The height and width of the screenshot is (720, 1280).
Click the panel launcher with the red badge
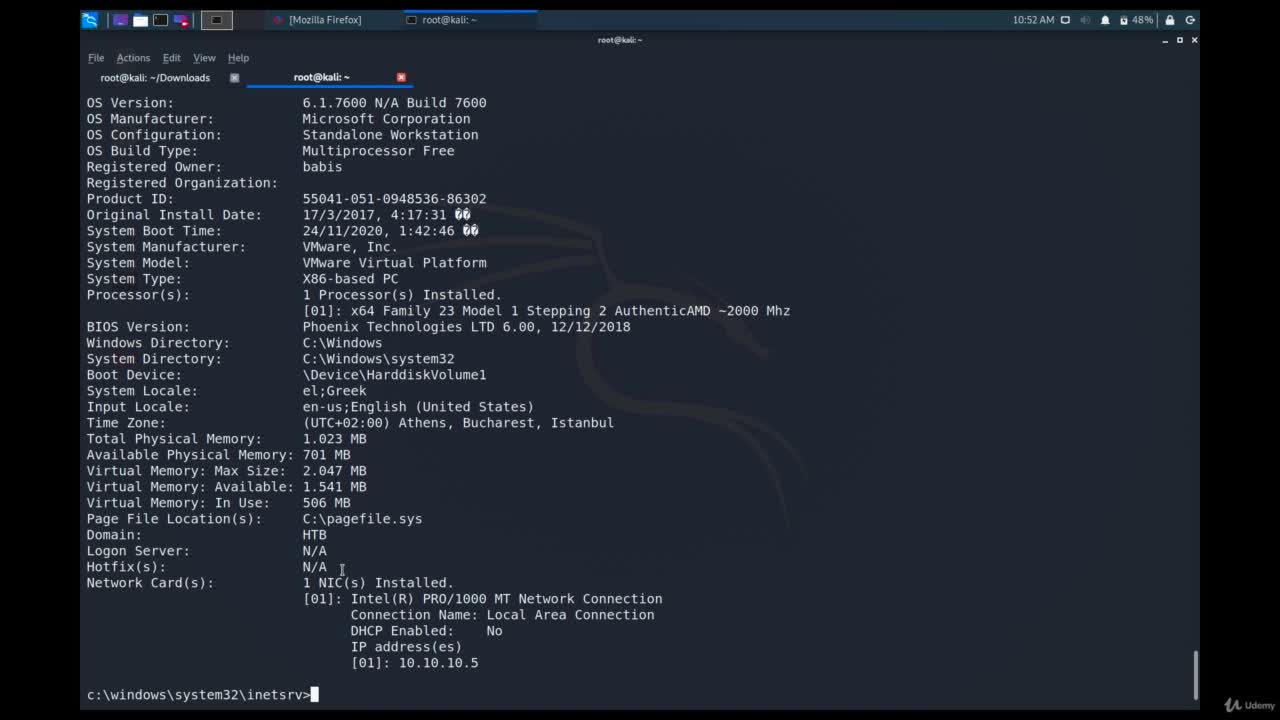[181, 20]
